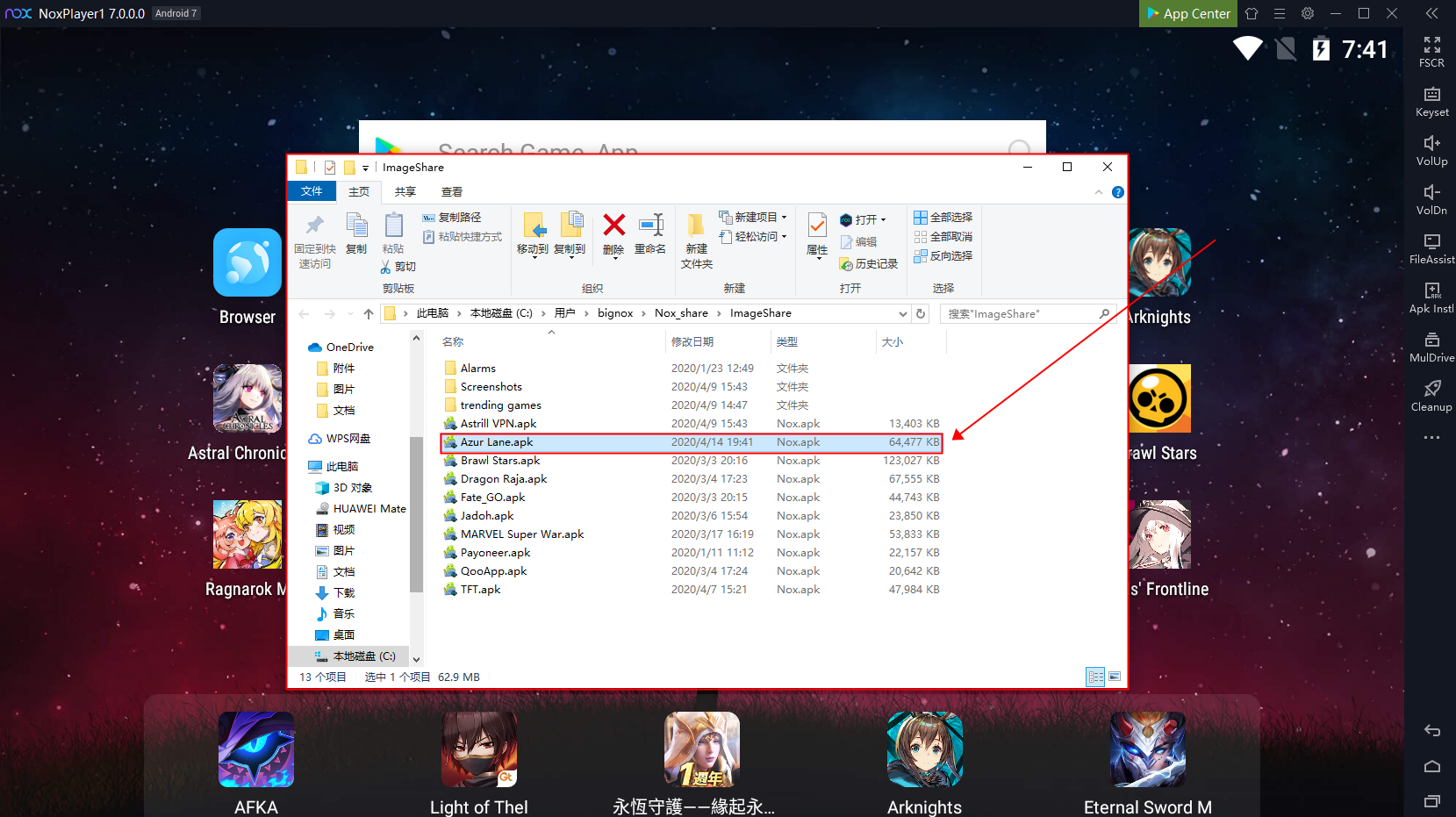The image size is (1456, 817).
Task: Open recent locations dropdown arrow
Action: click(349, 313)
